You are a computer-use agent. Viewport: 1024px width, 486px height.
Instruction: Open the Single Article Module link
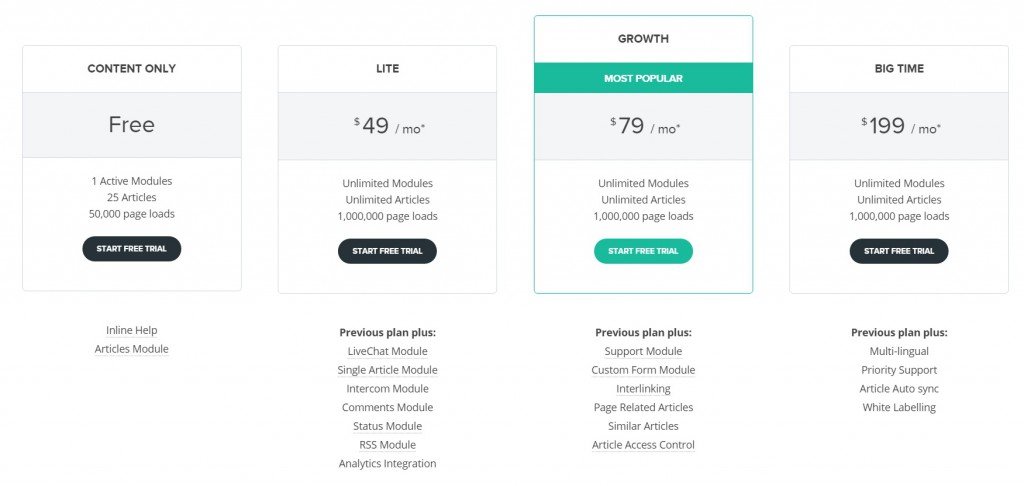[x=387, y=370]
